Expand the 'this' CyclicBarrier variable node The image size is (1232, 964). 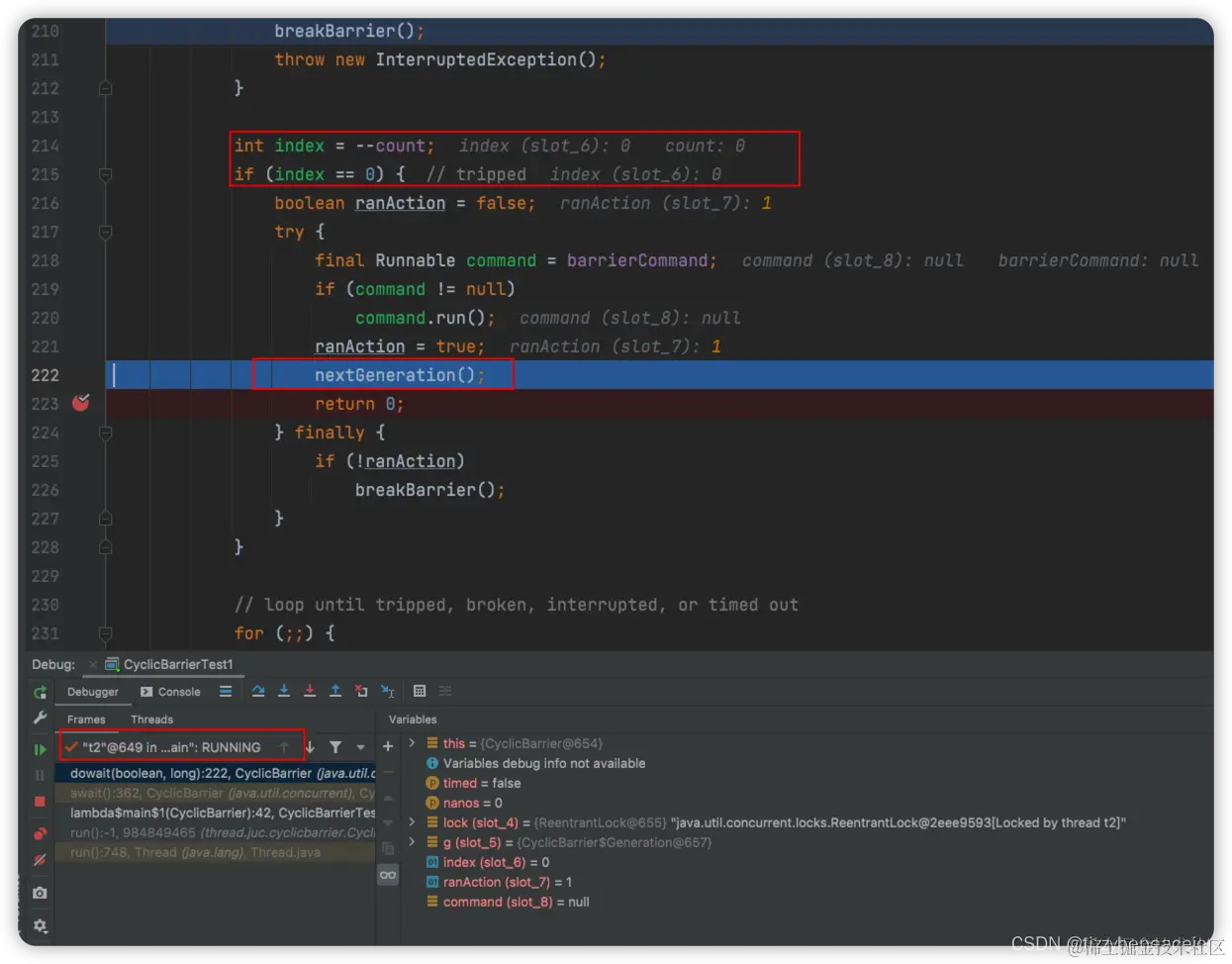(x=413, y=742)
